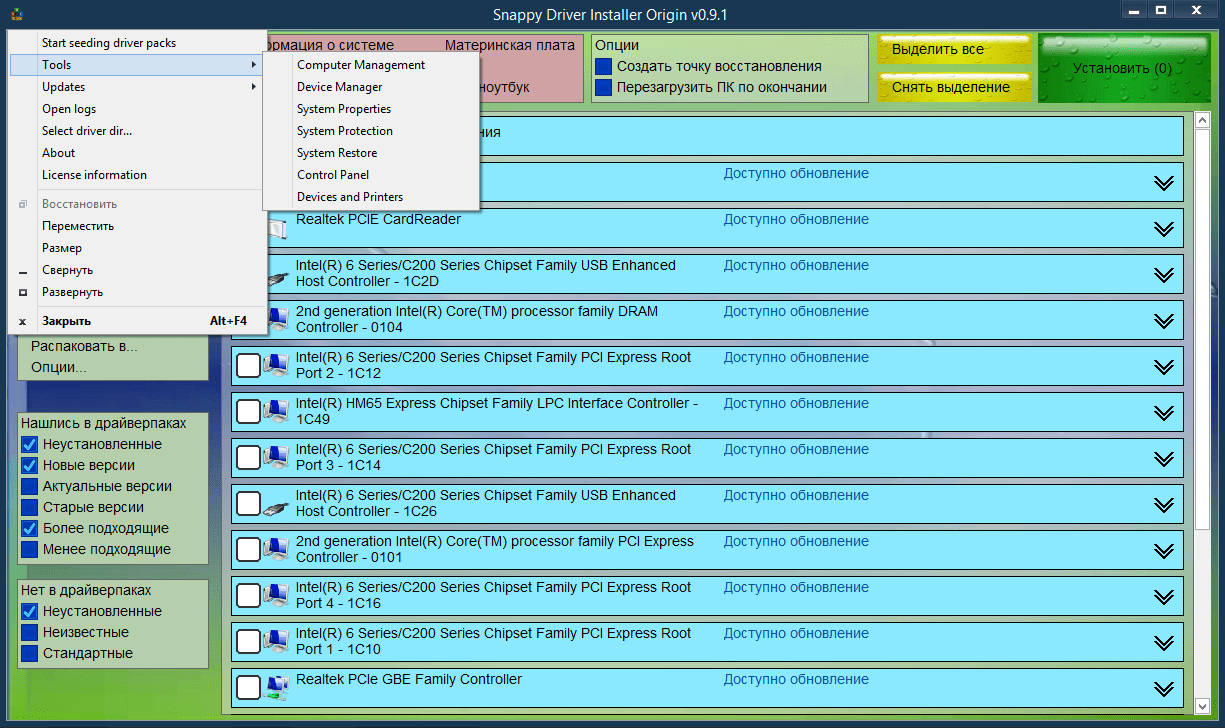This screenshot has height=728, width=1225.
Task: Click the Выделить все button
Action: (954, 50)
